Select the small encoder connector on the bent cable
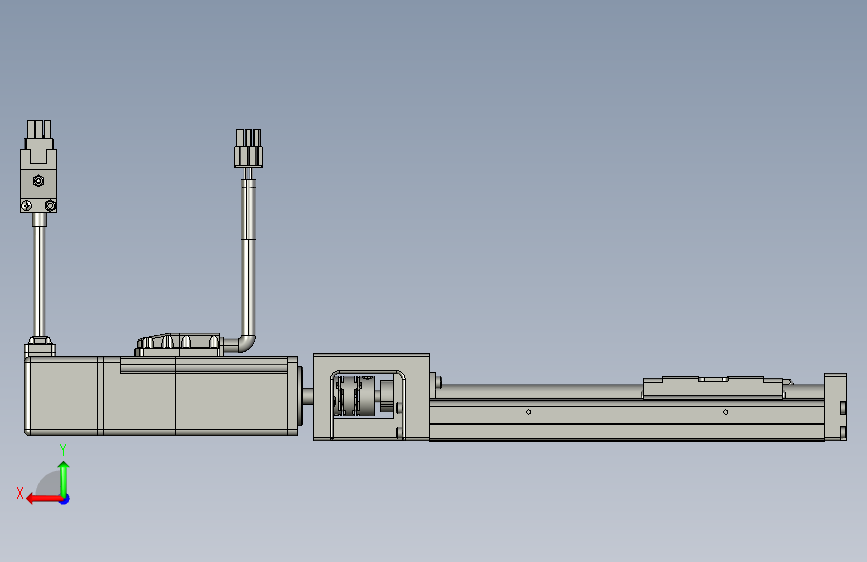 point(248,148)
